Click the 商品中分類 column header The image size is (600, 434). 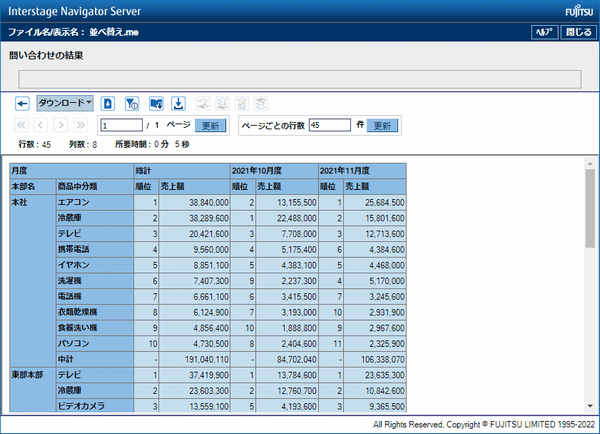click(x=95, y=186)
